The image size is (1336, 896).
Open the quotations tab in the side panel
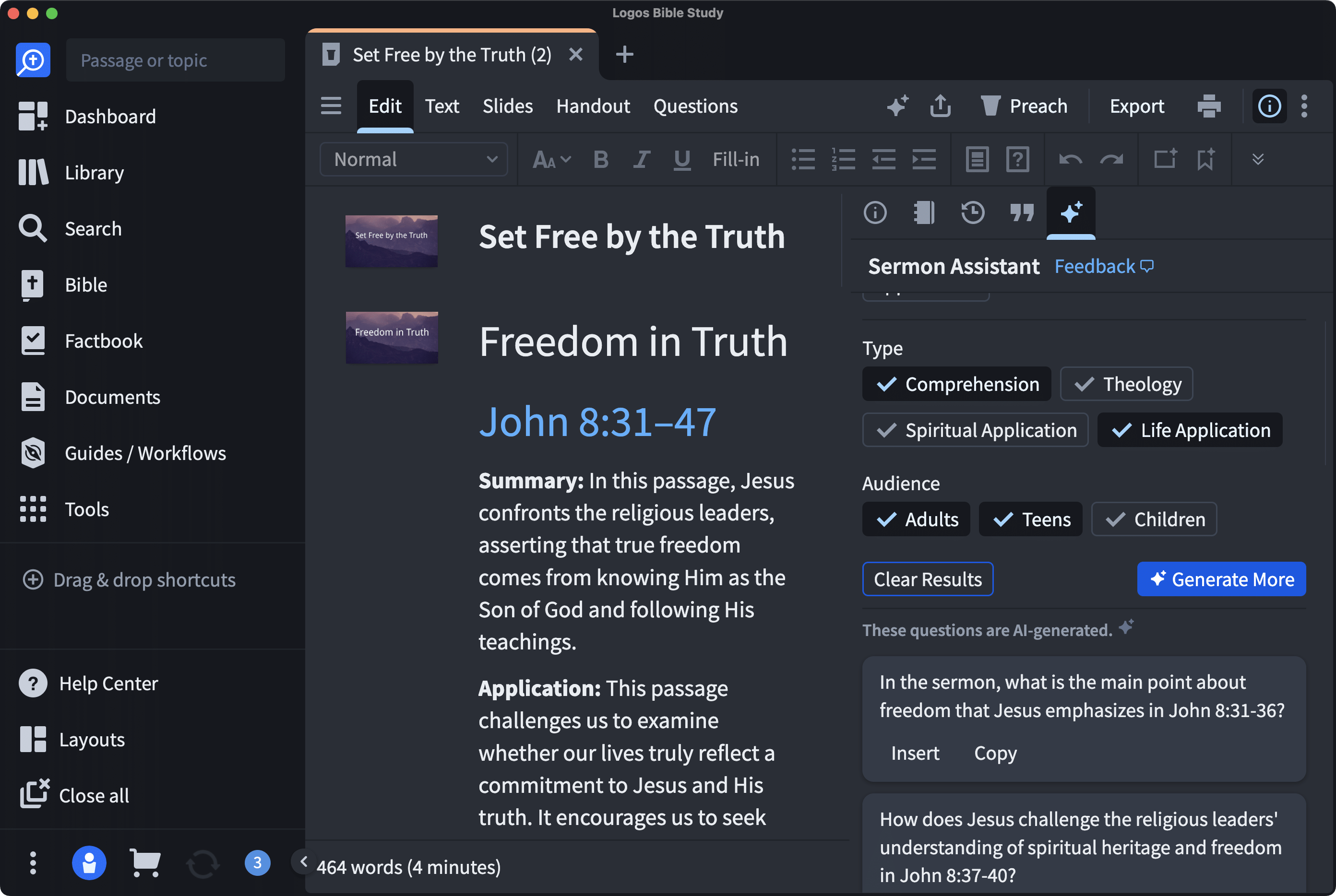click(1022, 212)
